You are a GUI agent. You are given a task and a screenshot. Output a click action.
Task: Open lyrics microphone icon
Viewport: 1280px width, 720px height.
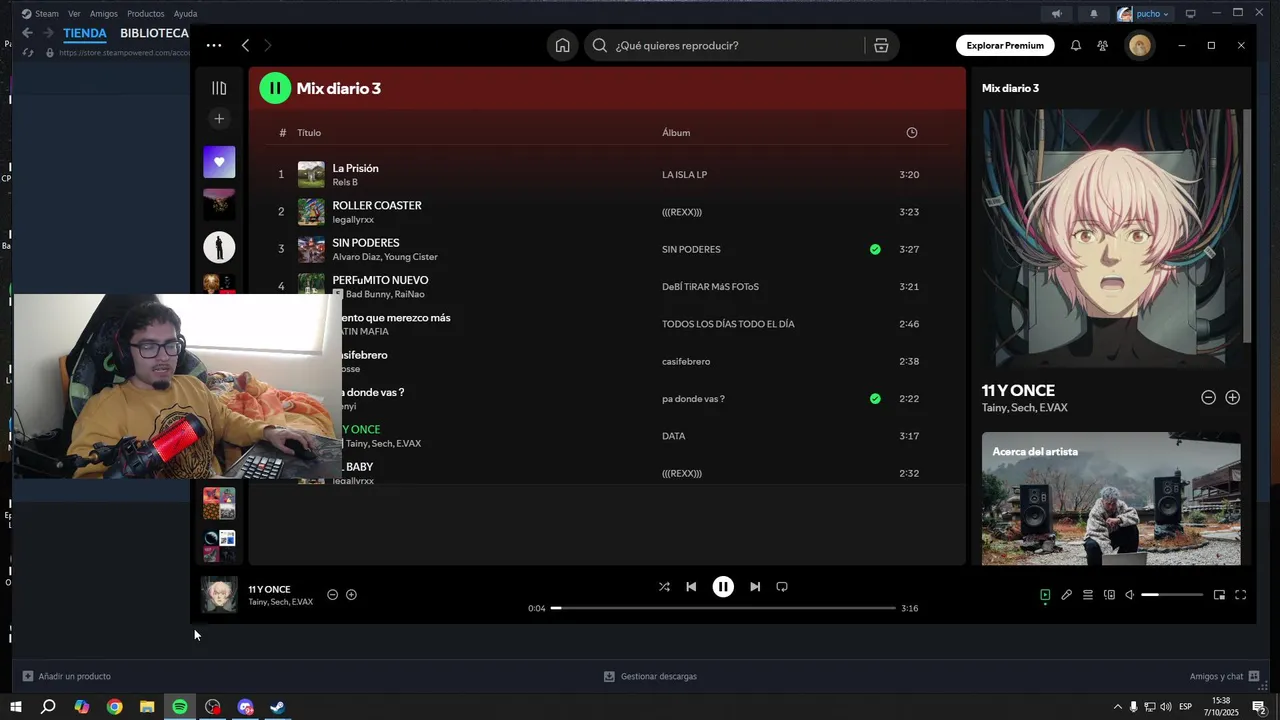[x=1066, y=595]
